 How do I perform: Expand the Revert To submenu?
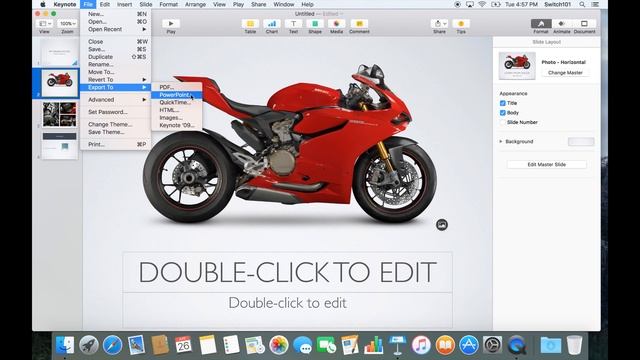click(116, 80)
